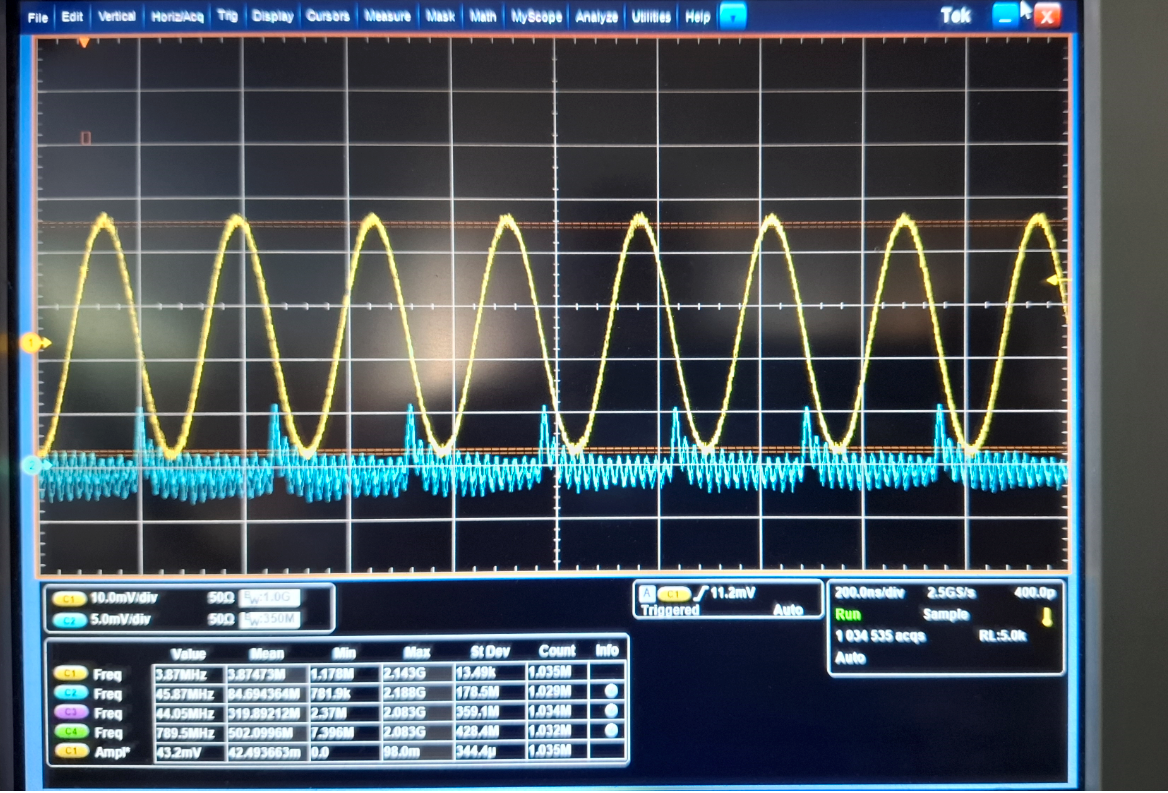1168x793 pixels.
Task: Expand the blue dropdown button beside Help
Action: click(x=733, y=16)
